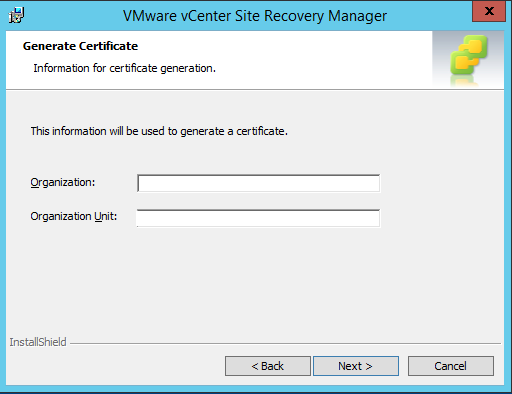The width and height of the screenshot is (512, 394).
Task: Click the VMware vCenter Site Recovery Manager title
Action: click(255, 16)
